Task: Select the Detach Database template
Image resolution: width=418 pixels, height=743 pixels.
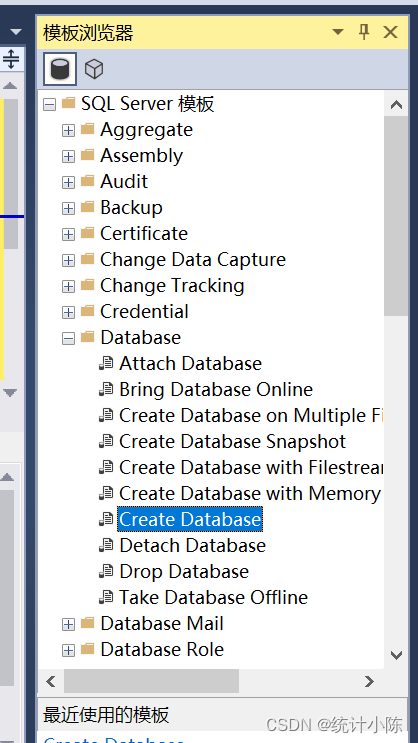Action: 192,545
